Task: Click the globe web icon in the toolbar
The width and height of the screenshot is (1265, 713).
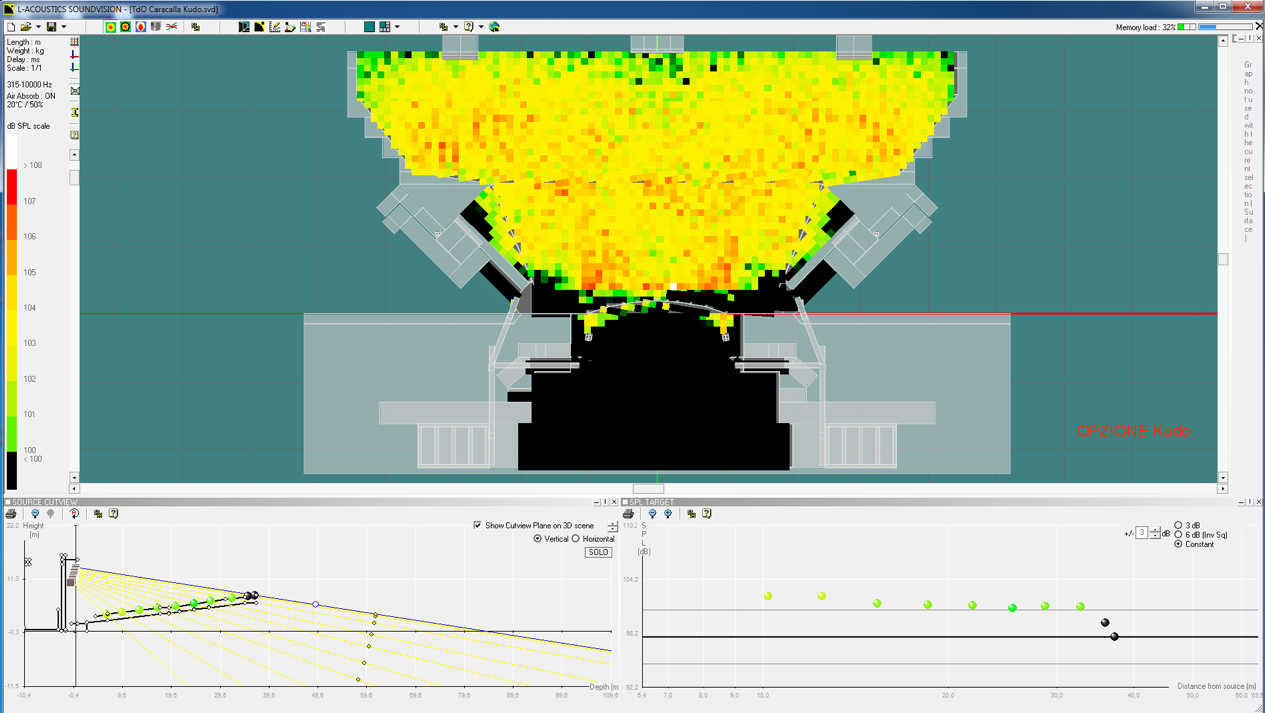Action: point(494,27)
